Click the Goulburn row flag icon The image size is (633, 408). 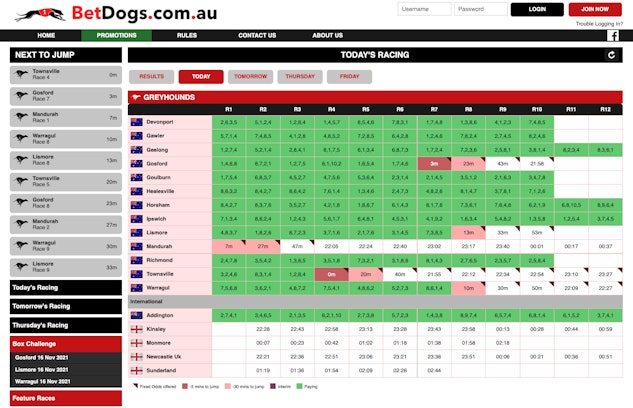click(x=136, y=177)
